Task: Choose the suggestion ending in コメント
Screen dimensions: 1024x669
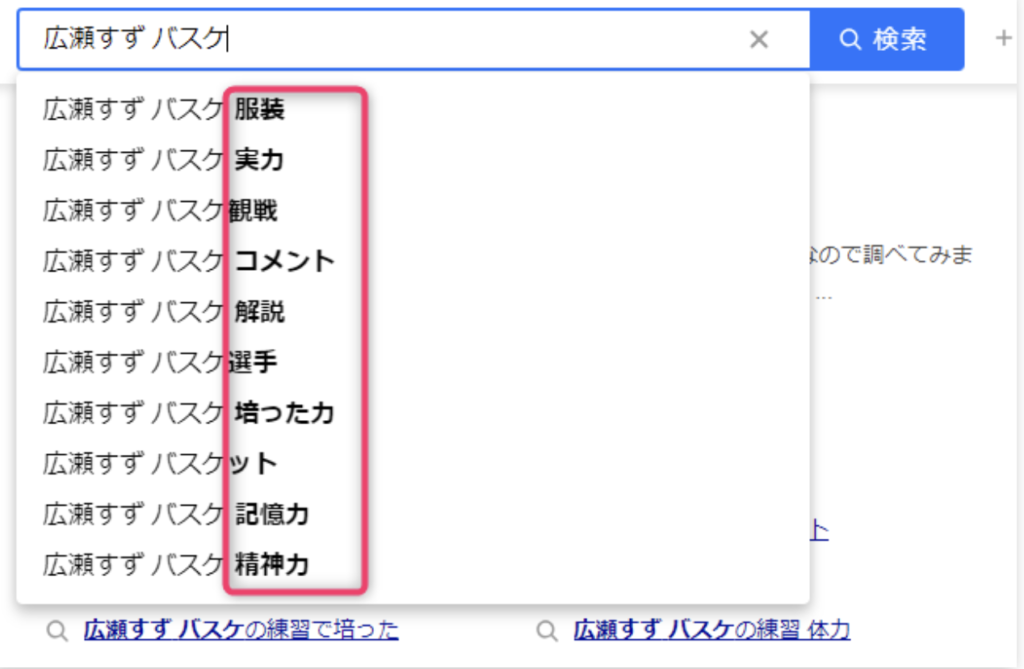Action: point(189,261)
